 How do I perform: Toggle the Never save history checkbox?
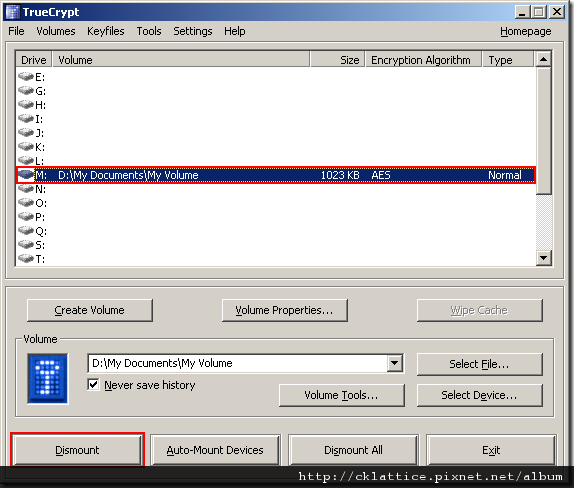(93, 384)
